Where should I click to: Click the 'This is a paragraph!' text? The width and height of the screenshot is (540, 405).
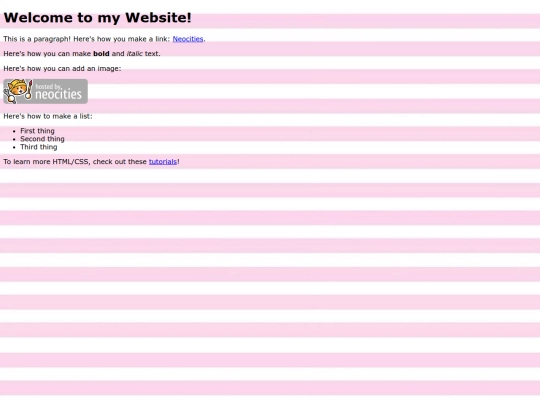[x=37, y=39]
